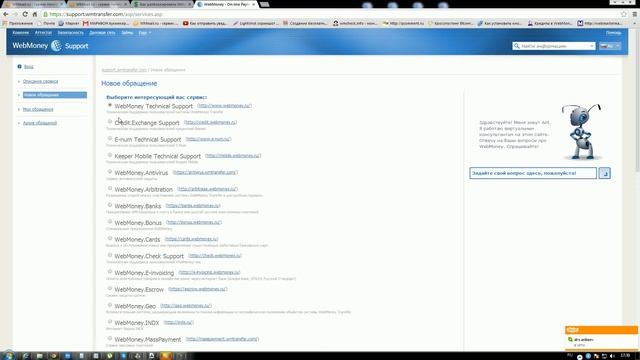Open link next to WebMoney.Banks

click(193, 206)
